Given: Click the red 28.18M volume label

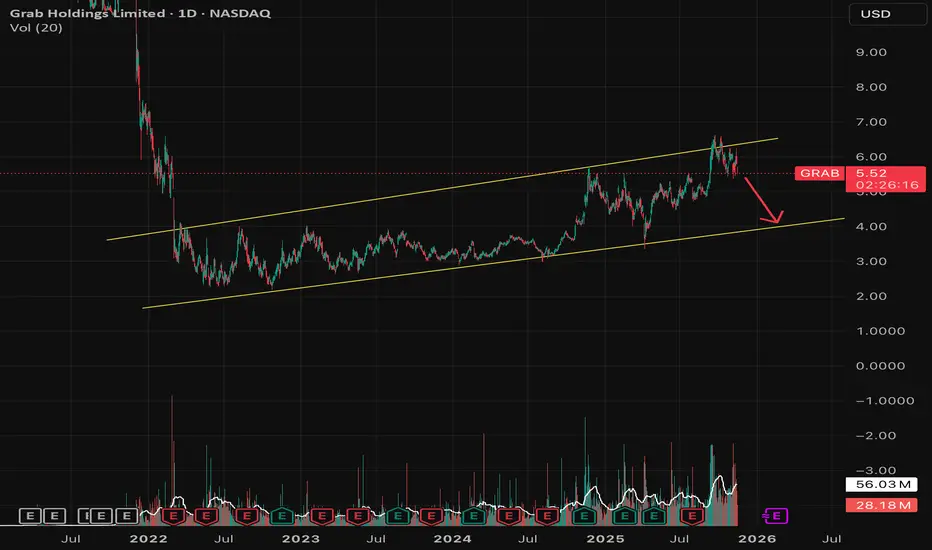Looking at the screenshot, I should [x=881, y=505].
